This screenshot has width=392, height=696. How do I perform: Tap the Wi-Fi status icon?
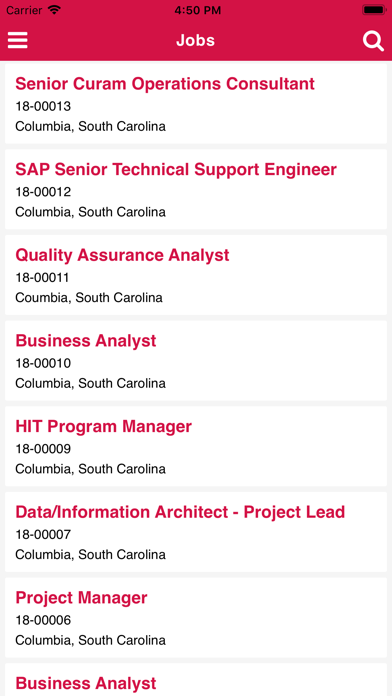click(x=54, y=10)
